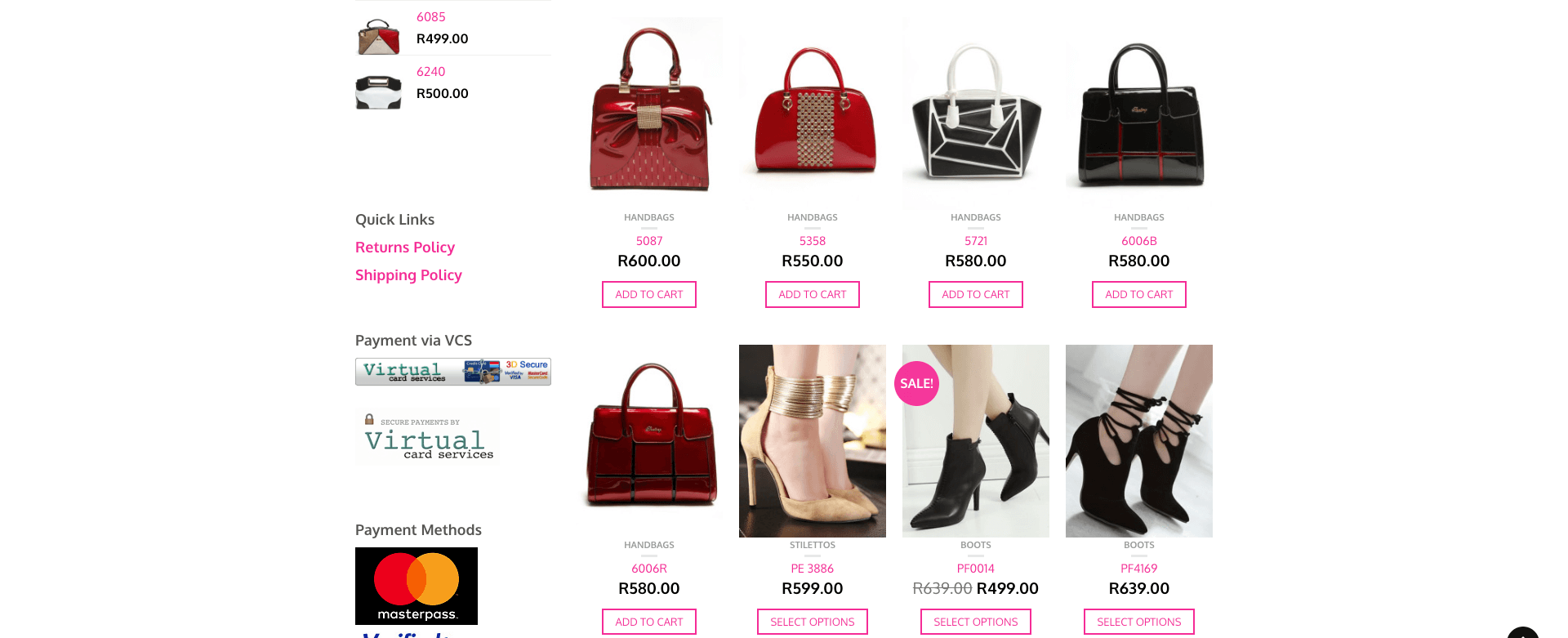Click the SALE! badge on PF0014 boots
This screenshot has width=1568, height=638.
coord(916,383)
